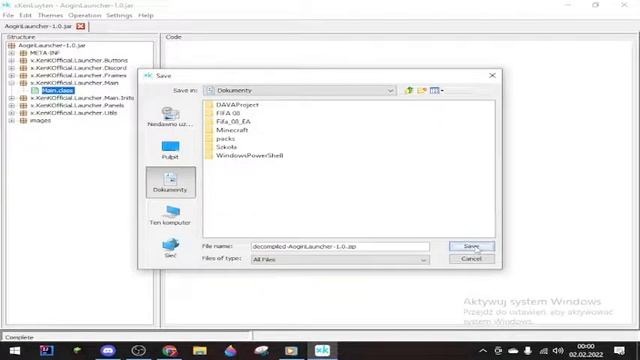Open Chrome from the taskbar

tap(169, 351)
